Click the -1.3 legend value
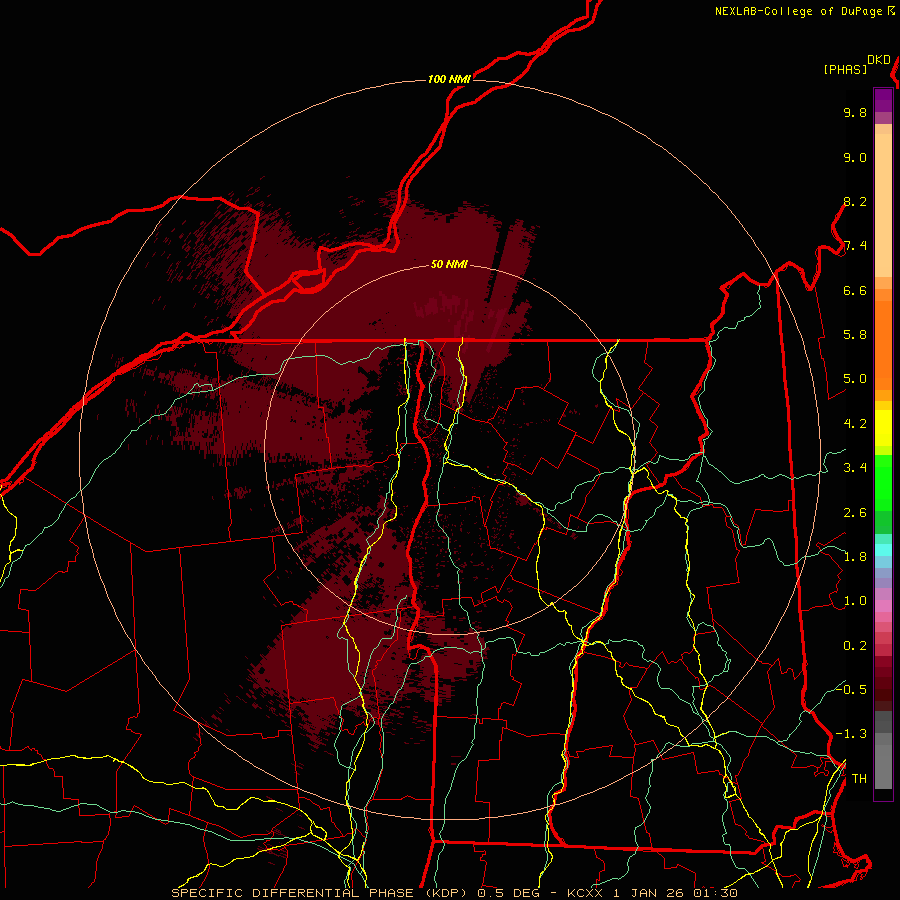Screen dimensions: 900x900 851,734
